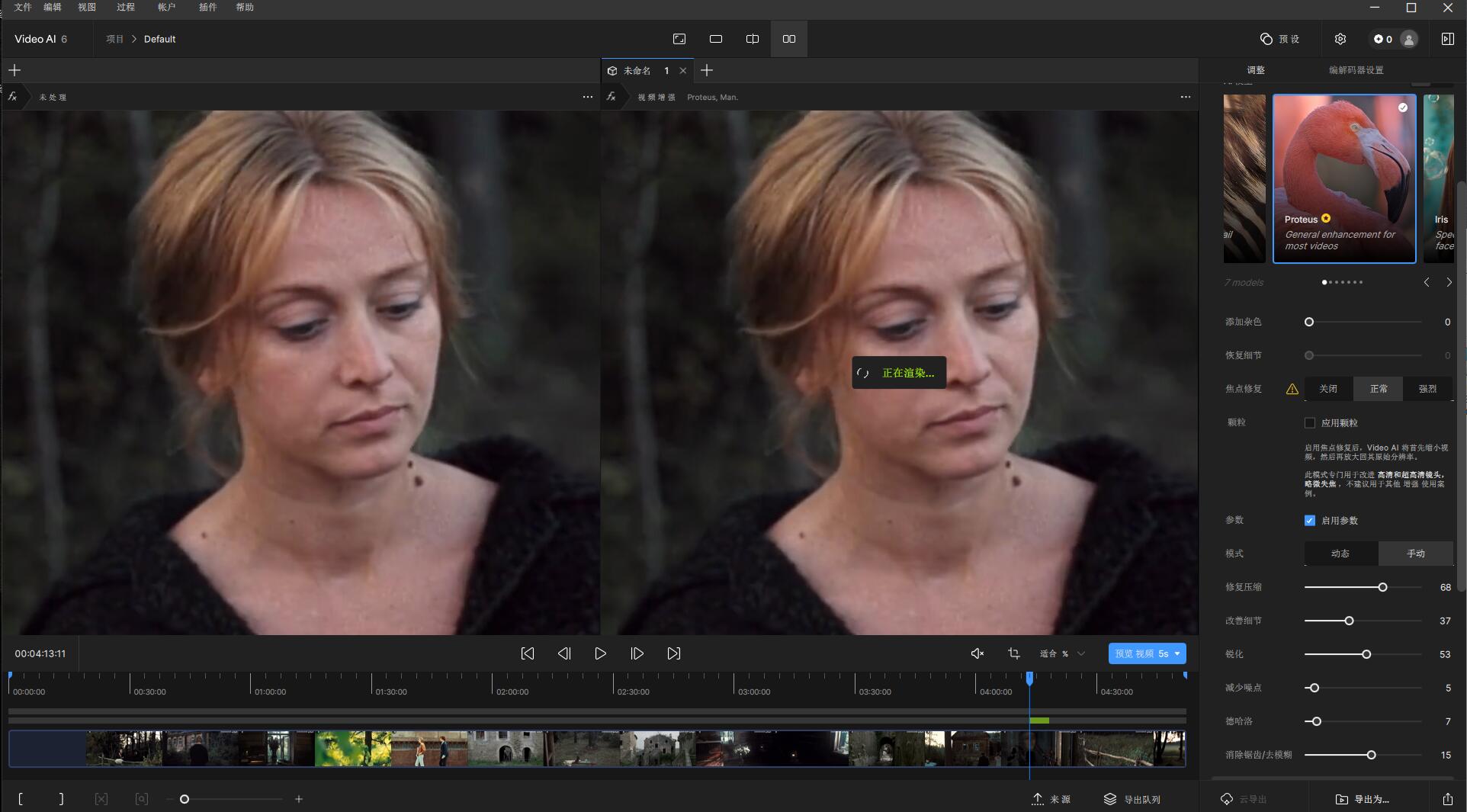
Task: Set 焦点修复 to 关闭
Action: pos(1328,389)
